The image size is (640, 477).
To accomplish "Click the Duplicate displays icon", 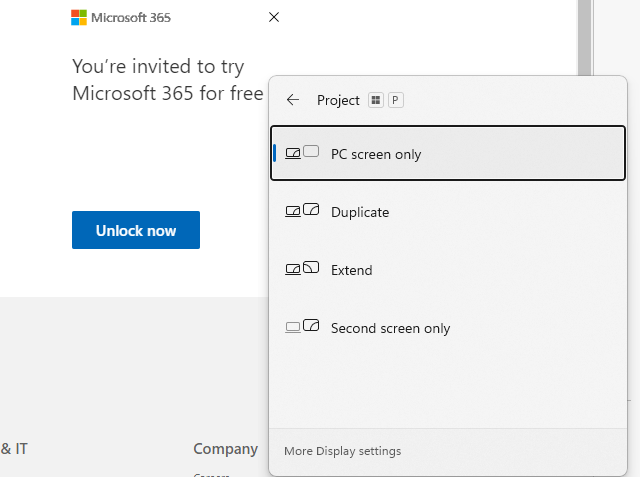I will (x=302, y=211).
